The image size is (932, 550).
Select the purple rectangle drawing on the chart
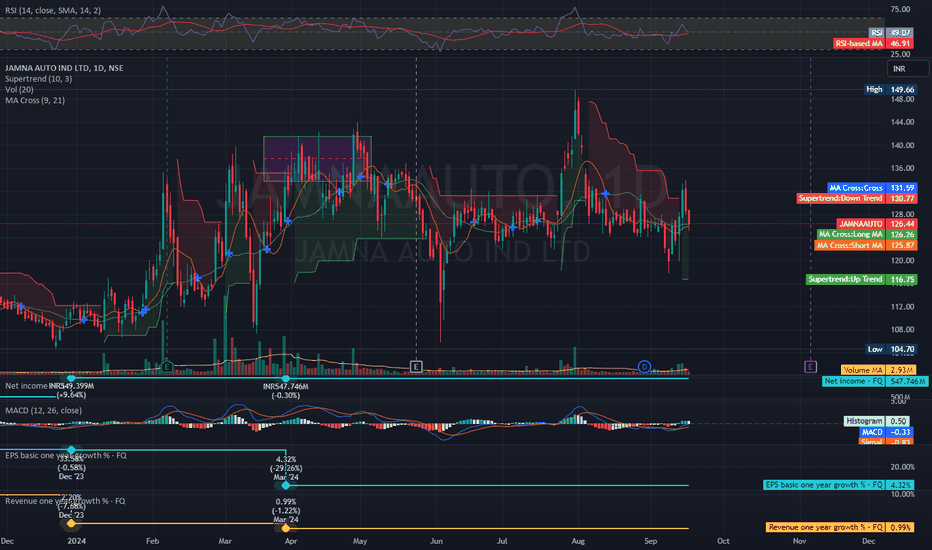point(317,159)
